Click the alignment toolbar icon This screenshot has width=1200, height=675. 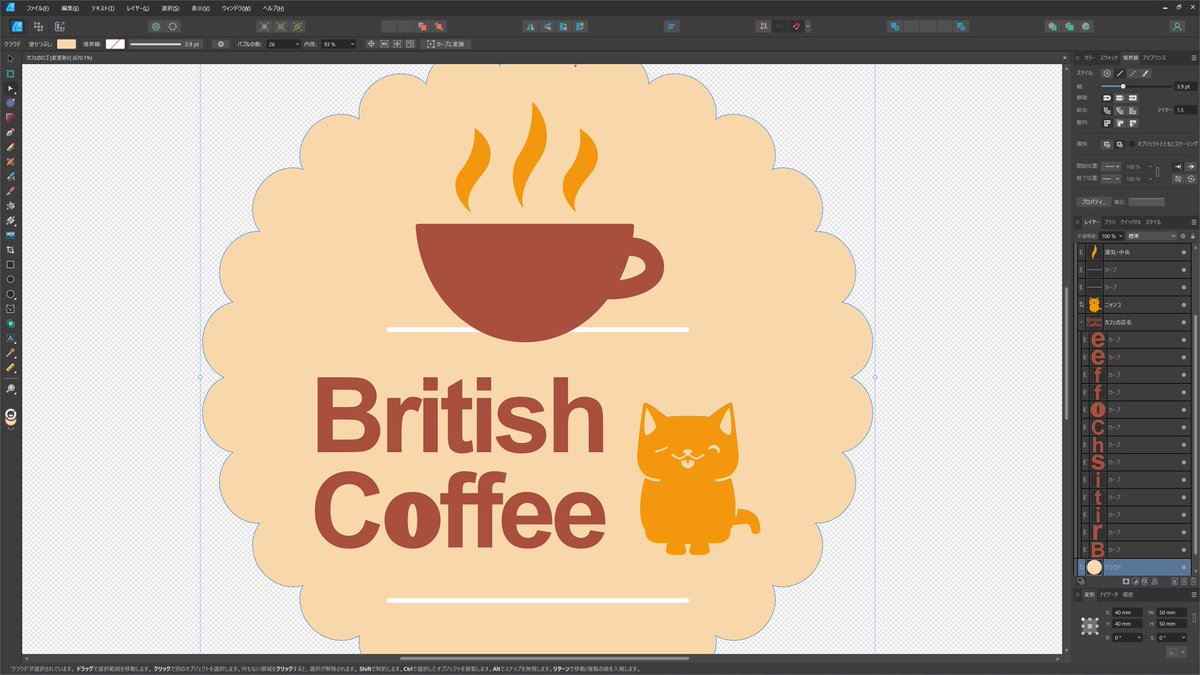point(671,25)
